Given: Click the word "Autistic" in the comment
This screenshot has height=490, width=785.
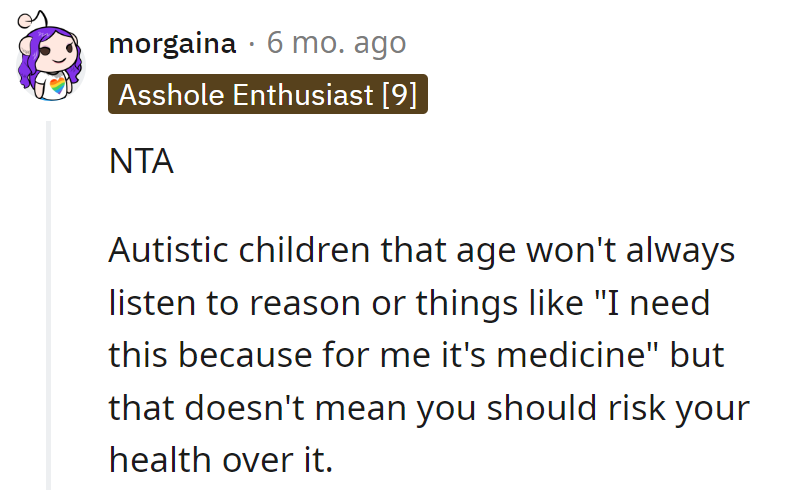Looking at the screenshot, I should pos(169,250).
